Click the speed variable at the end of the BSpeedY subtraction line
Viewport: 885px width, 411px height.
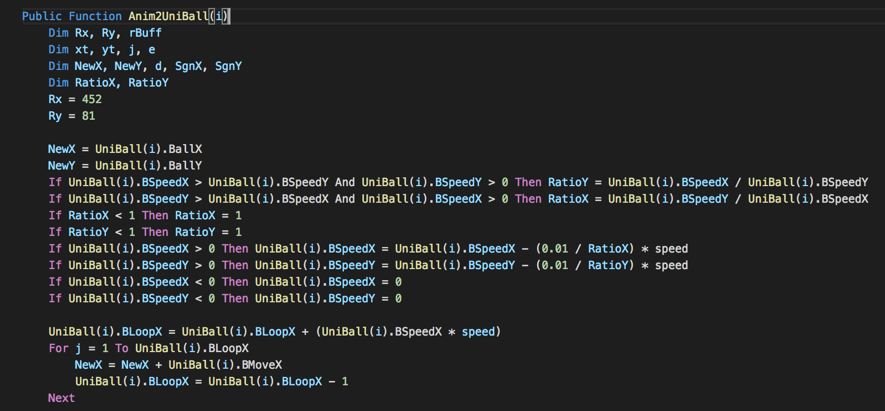(x=671, y=265)
